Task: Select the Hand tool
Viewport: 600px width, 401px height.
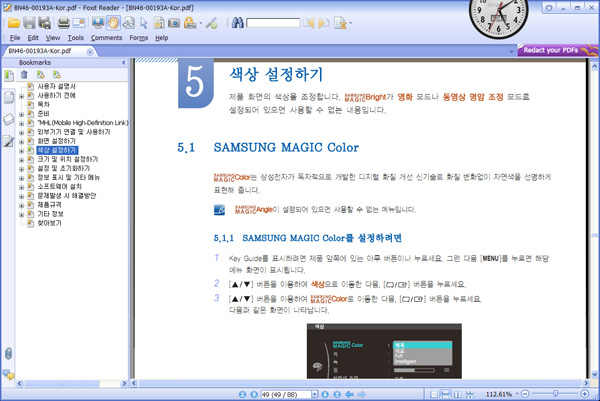Action: pyautogui.click(x=113, y=23)
